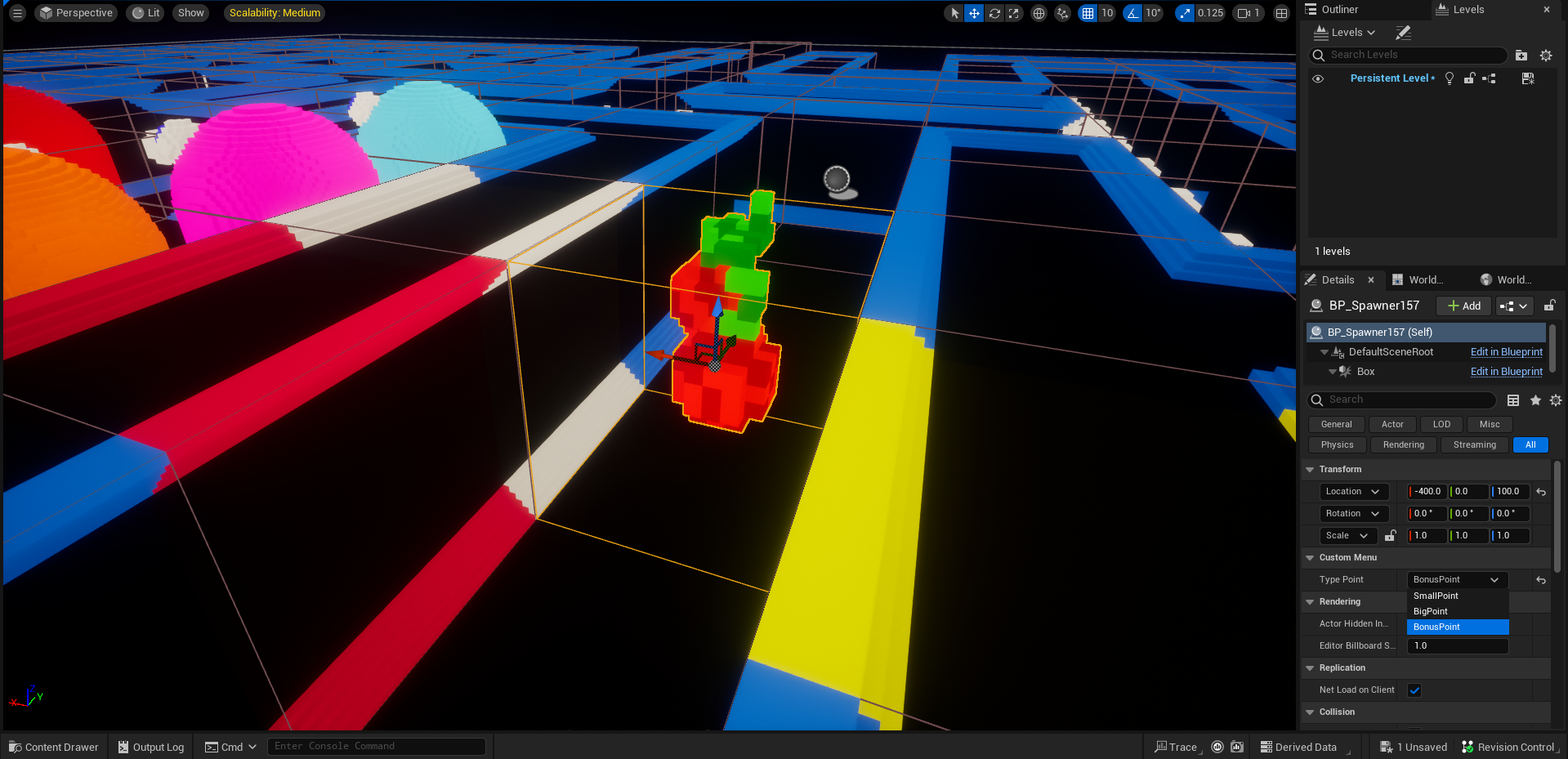Click the Persistent Level unlock padlock icon
Image resolution: width=1568 pixels, height=759 pixels.
(1469, 78)
